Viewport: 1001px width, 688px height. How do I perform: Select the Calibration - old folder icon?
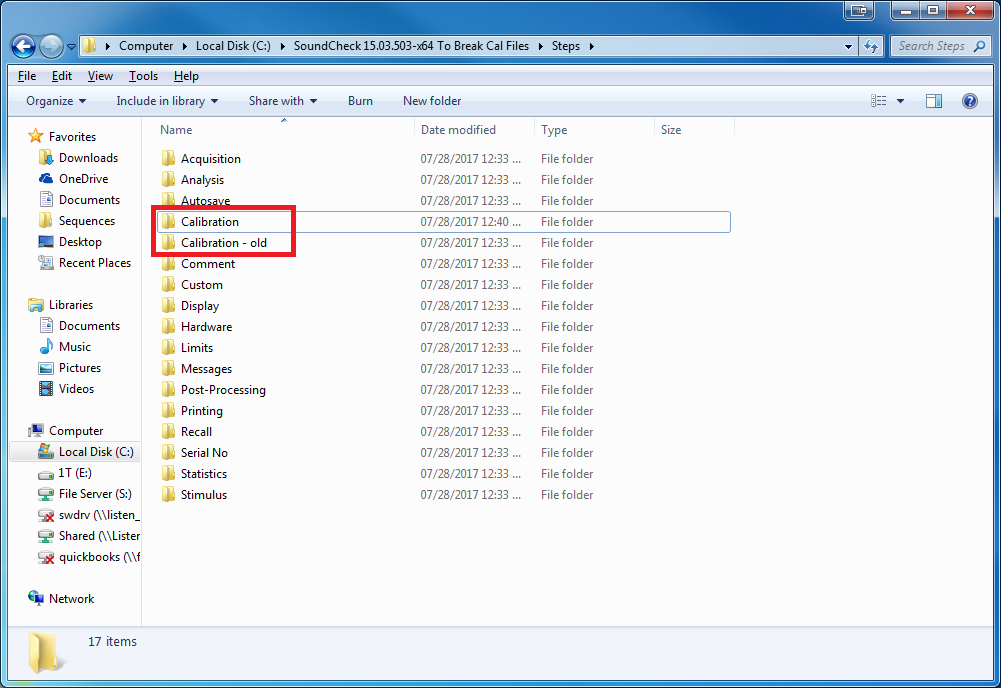pos(169,243)
